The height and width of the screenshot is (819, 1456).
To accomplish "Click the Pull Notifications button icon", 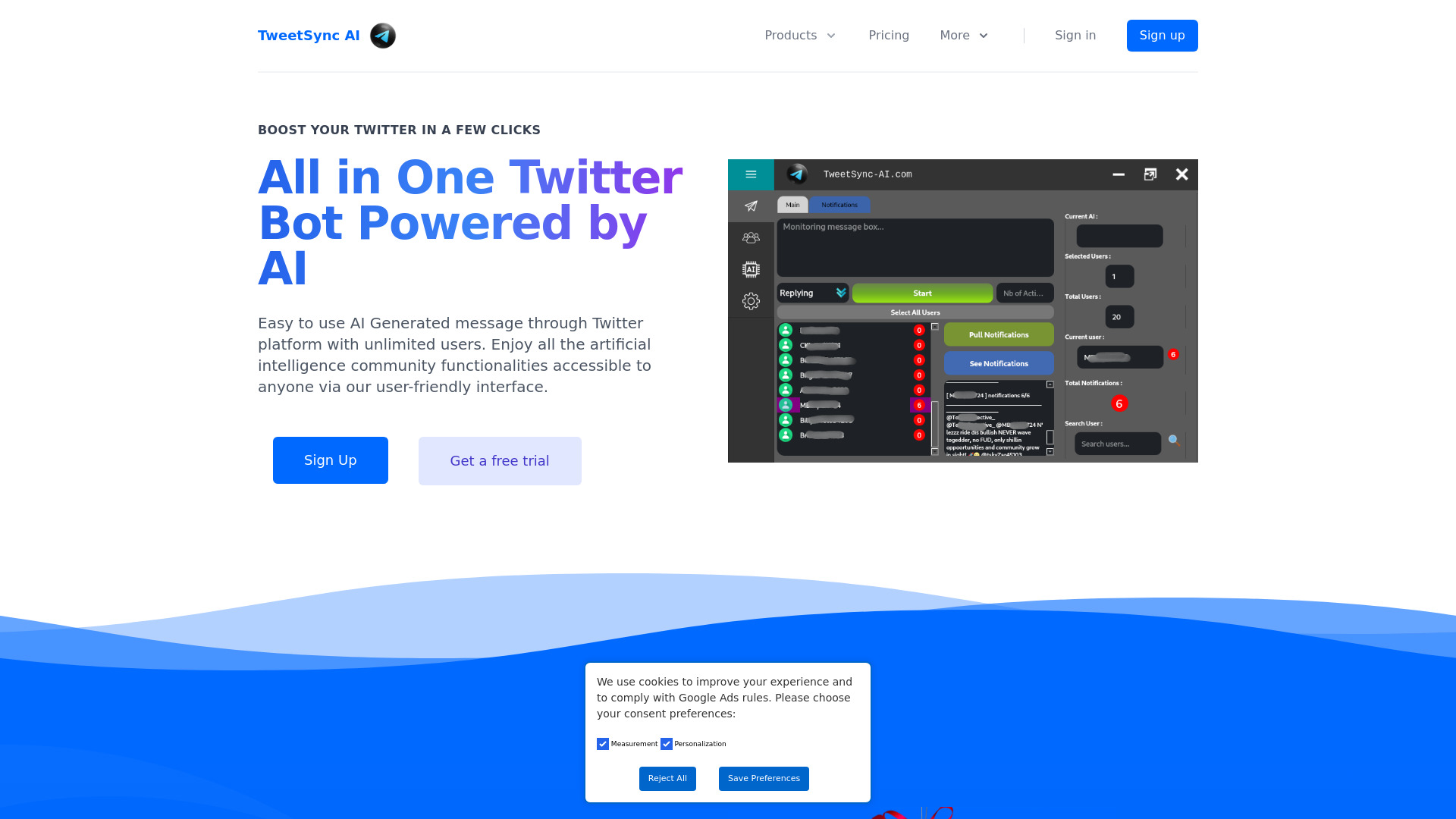I will point(997,335).
